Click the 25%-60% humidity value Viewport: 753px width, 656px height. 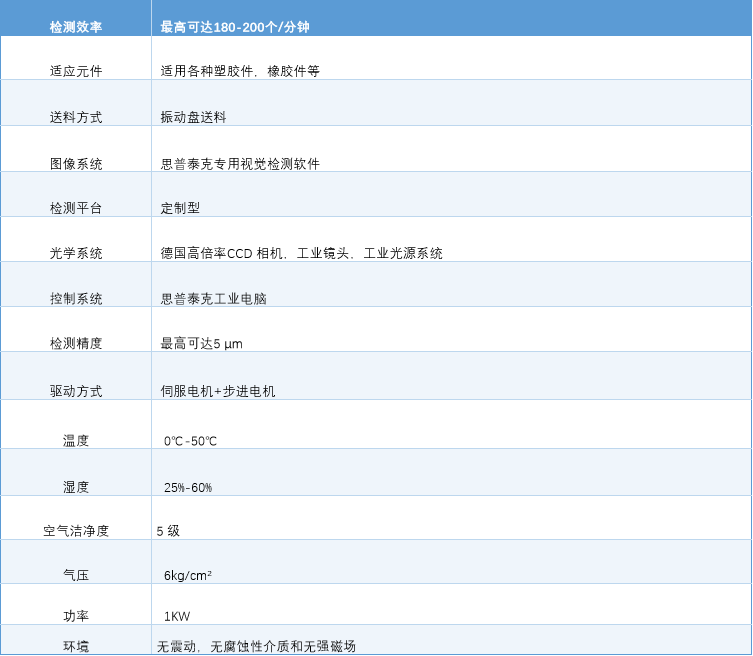coord(188,487)
